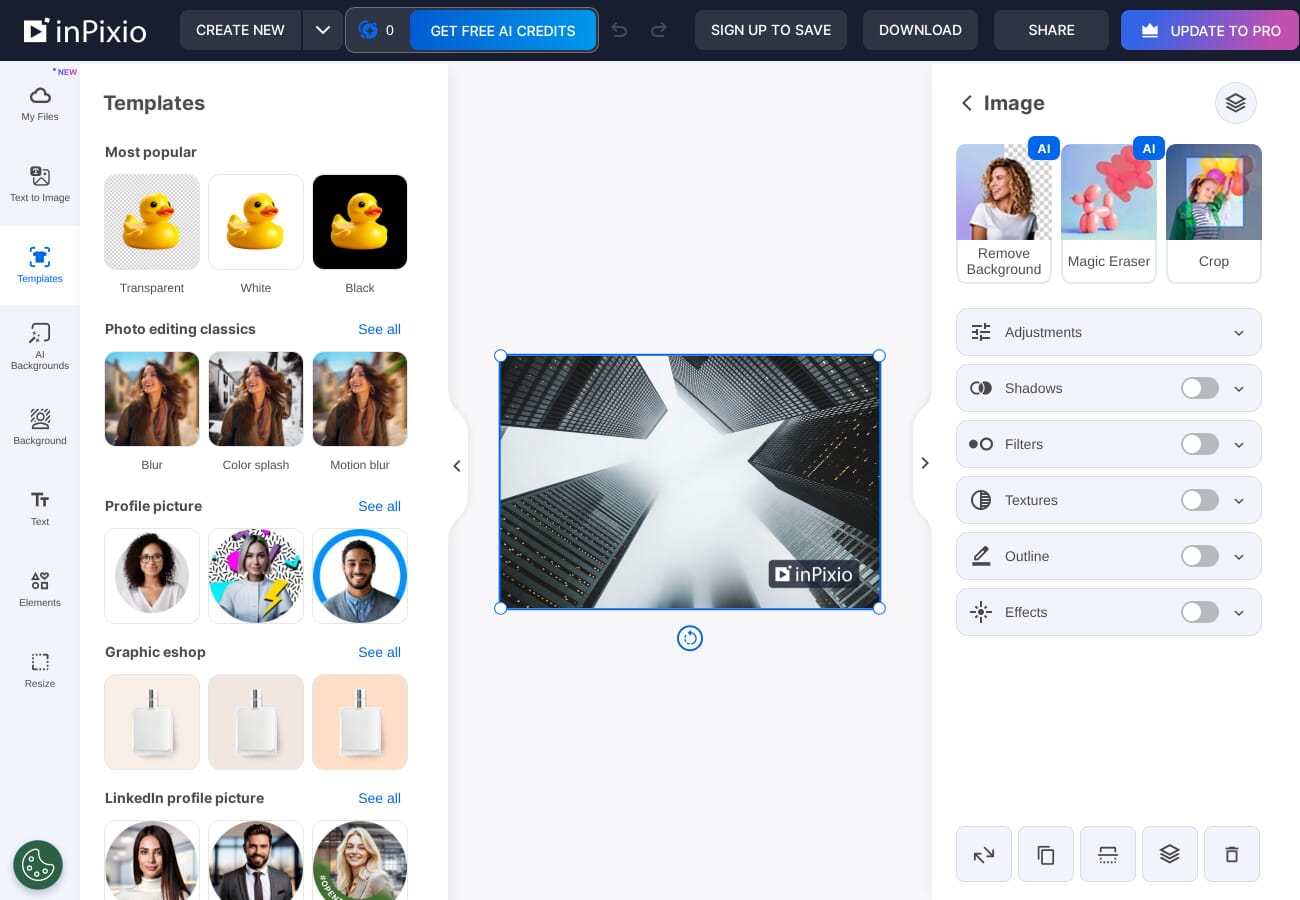
Task: Turn on the Filters toggle
Action: coord(1199,444)
